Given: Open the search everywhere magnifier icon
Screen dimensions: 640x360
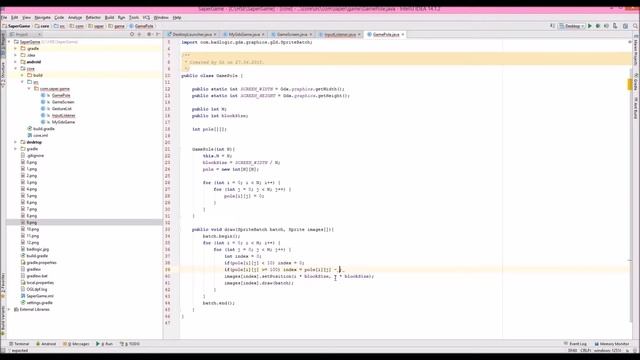Looking at the screenshot, I should coord(636,26).
